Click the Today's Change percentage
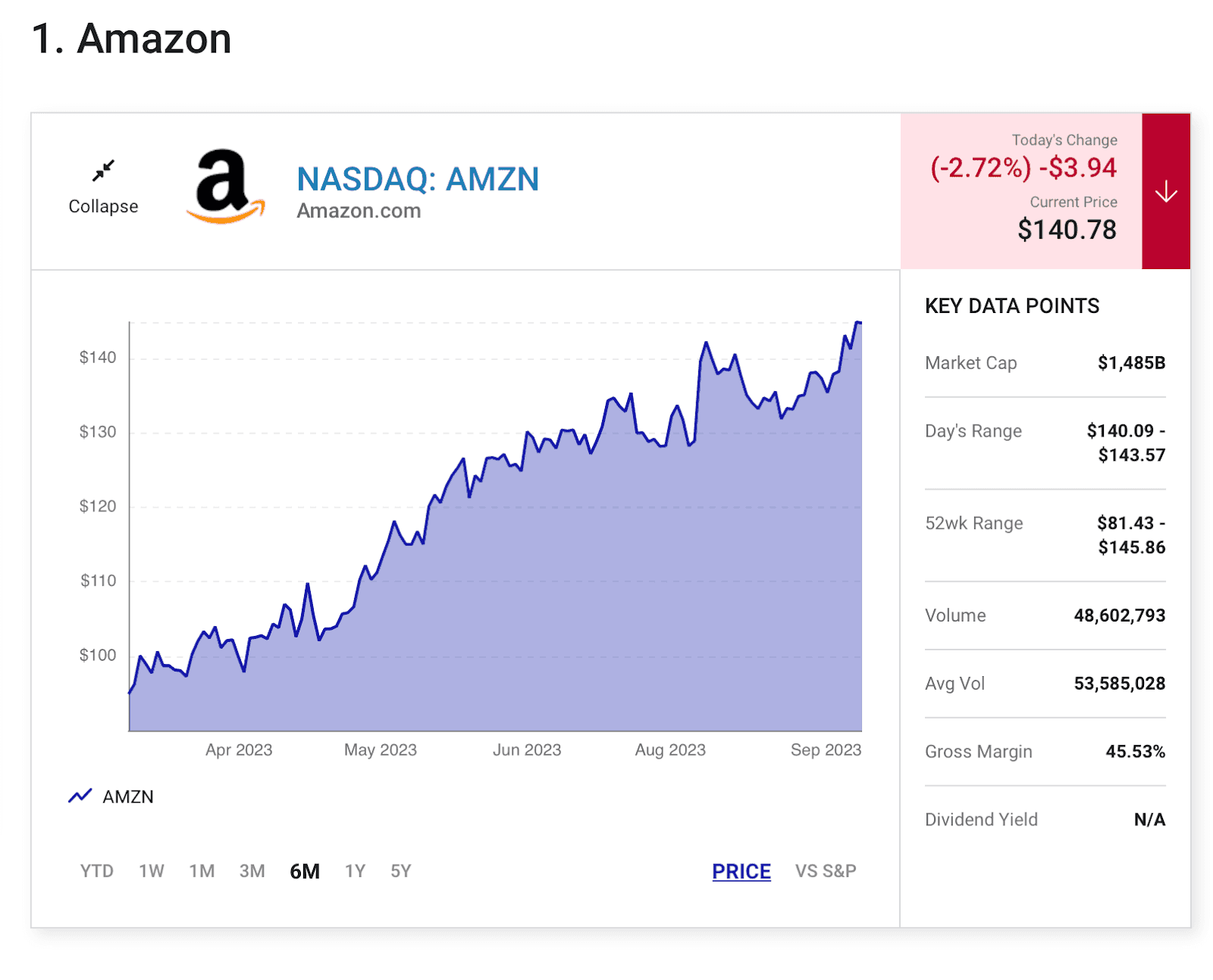This screenshot has height=980, width=1213. click(982, 168)
